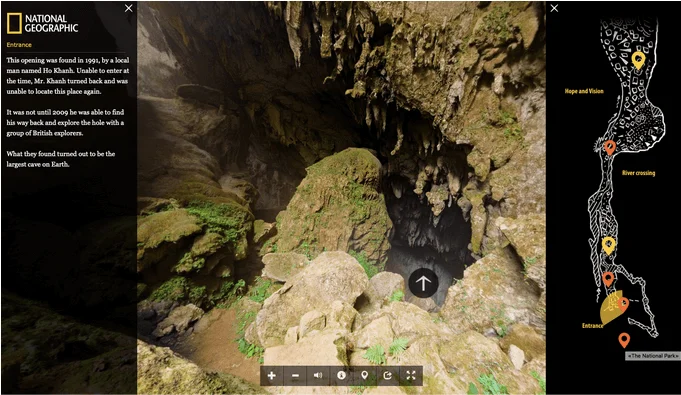Enter fullscreen with the expand-arrows icon

tap(411, 375)
